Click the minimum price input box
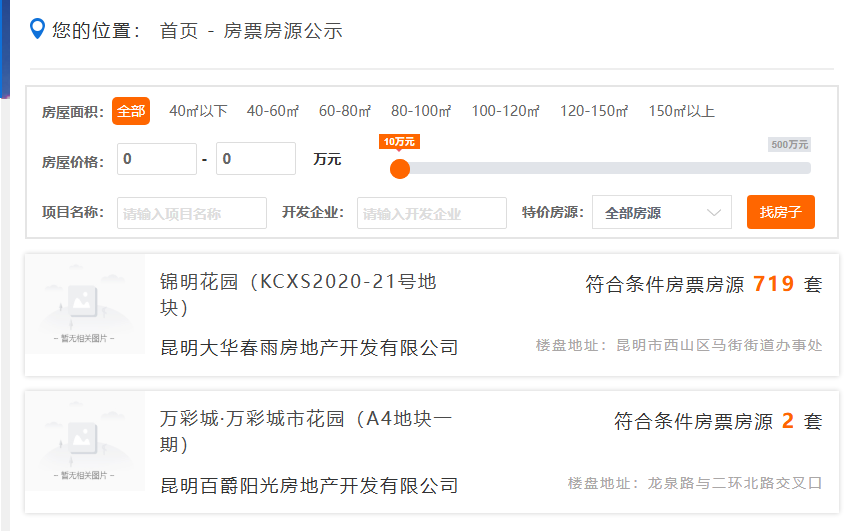 tap(157, 159)
